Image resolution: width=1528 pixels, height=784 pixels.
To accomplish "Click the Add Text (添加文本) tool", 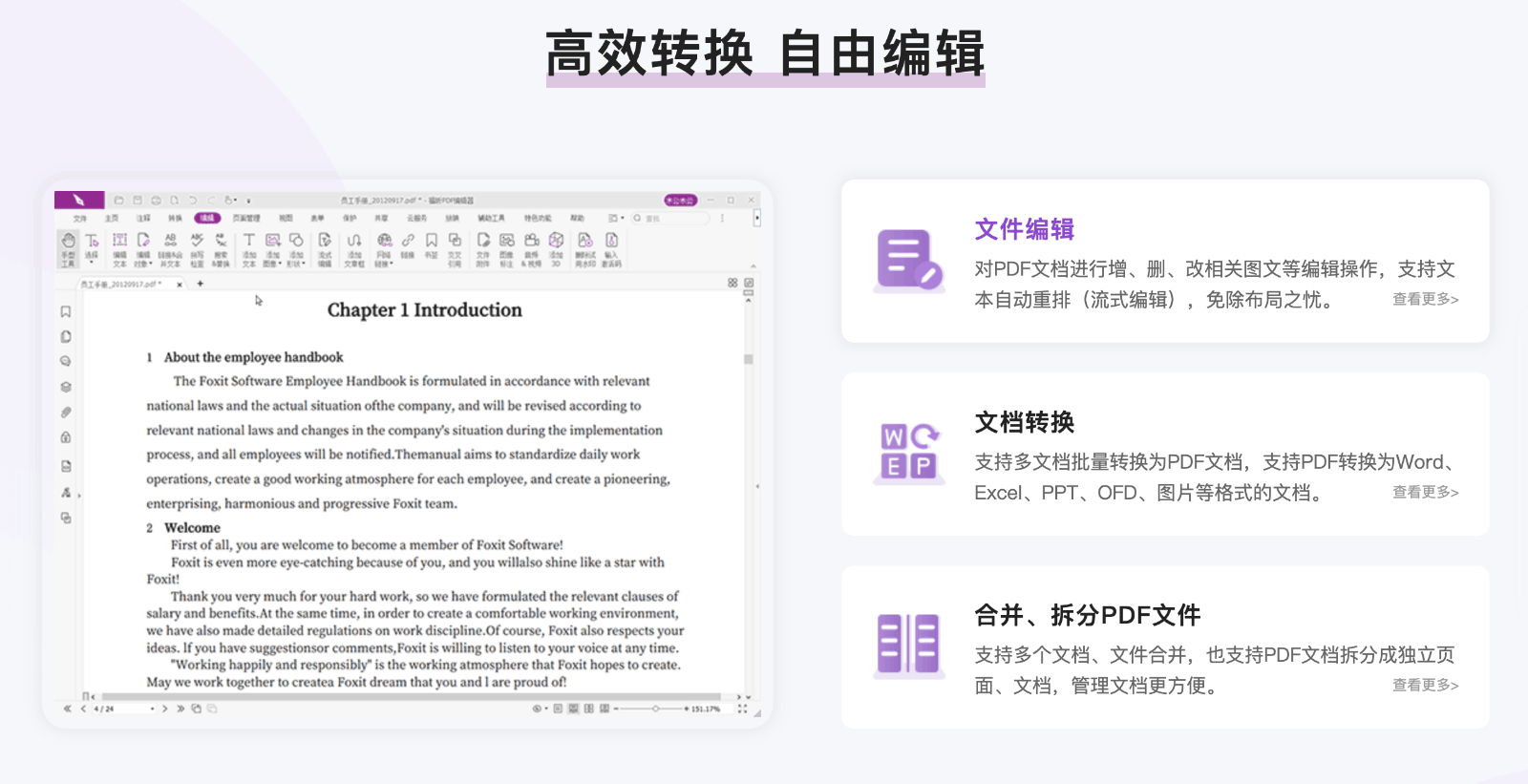I will pyautogui.click(x=249, y=248).
